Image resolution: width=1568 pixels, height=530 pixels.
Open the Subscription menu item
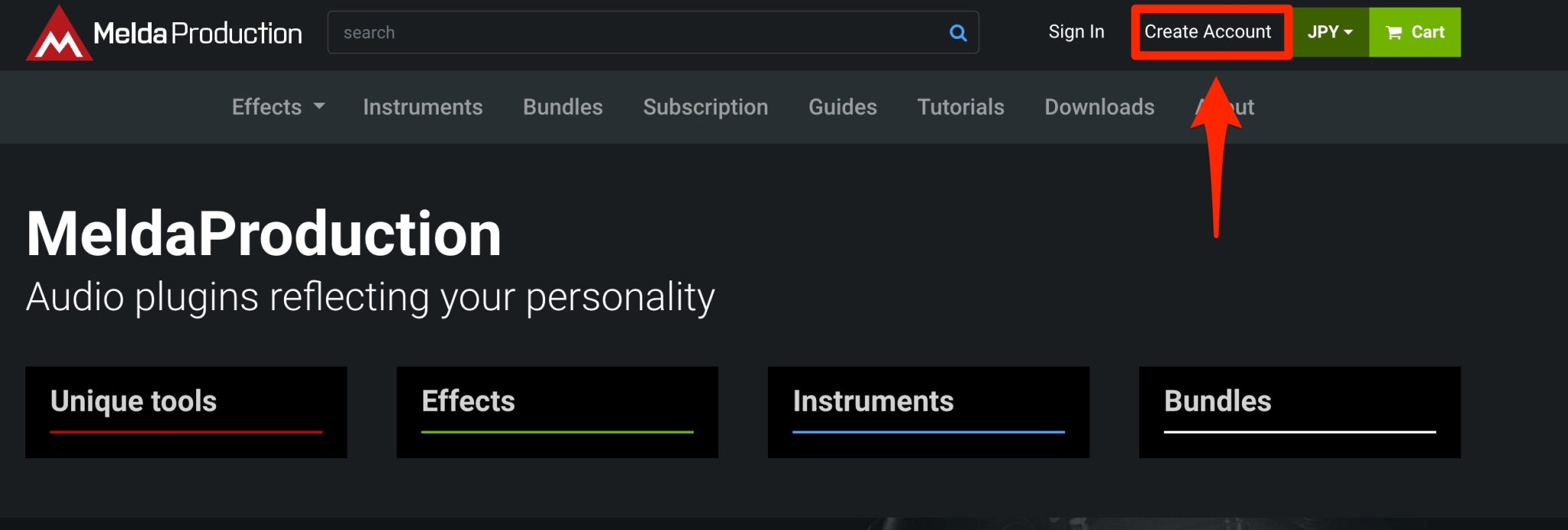(x=705, y=107)
